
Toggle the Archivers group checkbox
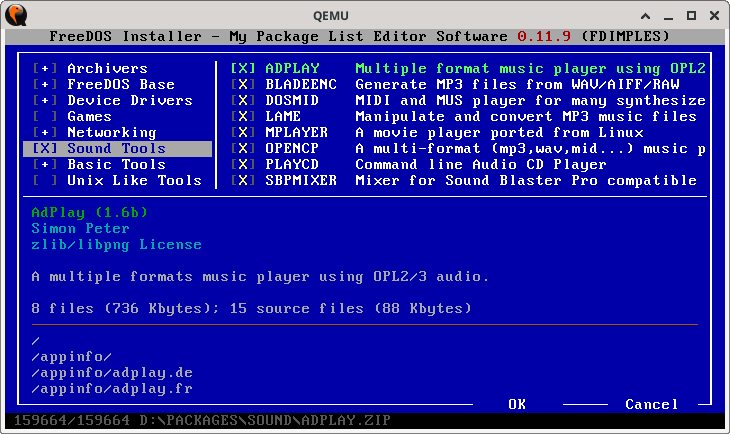point(45,68)
